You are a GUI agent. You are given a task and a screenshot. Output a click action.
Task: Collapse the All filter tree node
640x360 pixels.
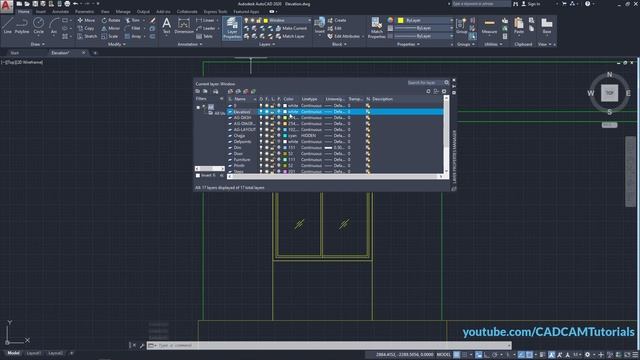pos(198,107)
